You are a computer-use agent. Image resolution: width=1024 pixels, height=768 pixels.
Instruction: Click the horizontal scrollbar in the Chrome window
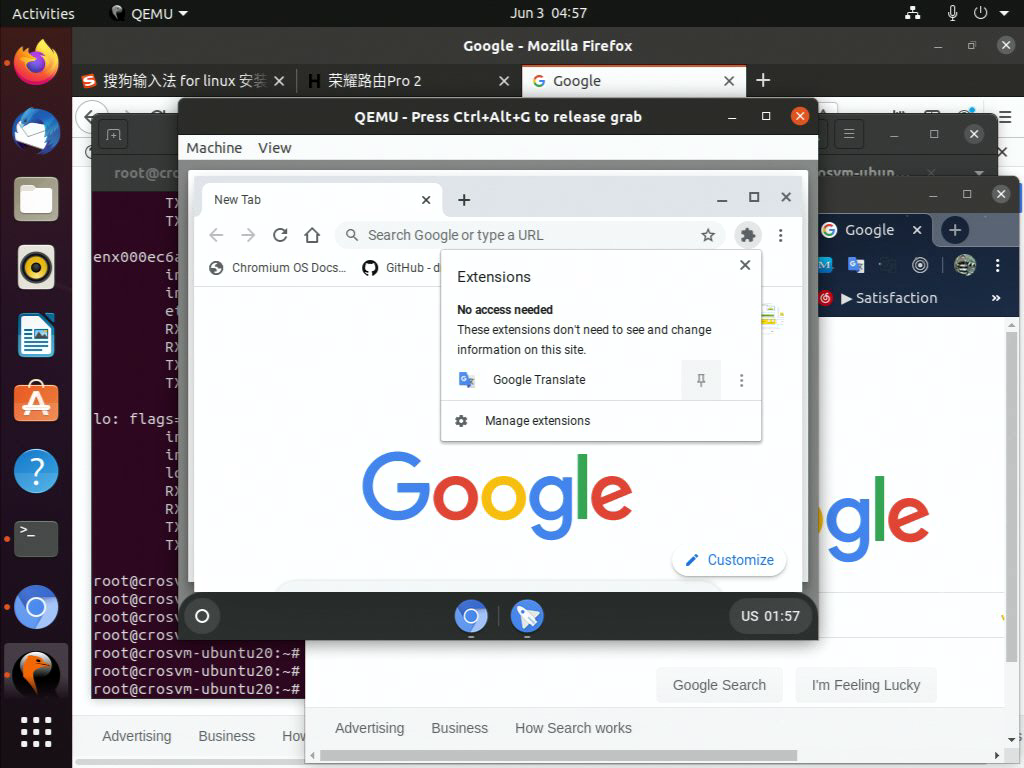[x=558, y=756]
